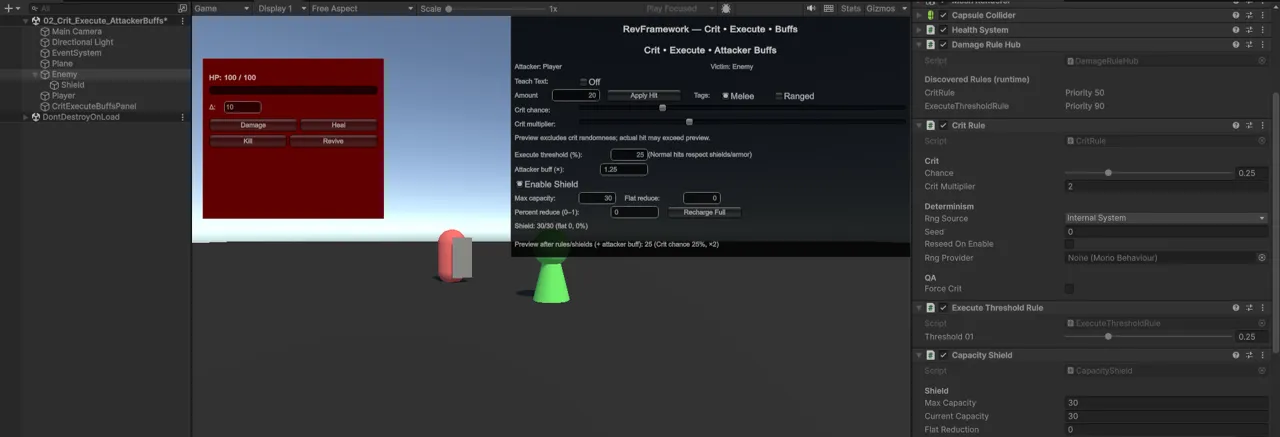Enable the Force Crit checkbox

tap(1069, 289)
